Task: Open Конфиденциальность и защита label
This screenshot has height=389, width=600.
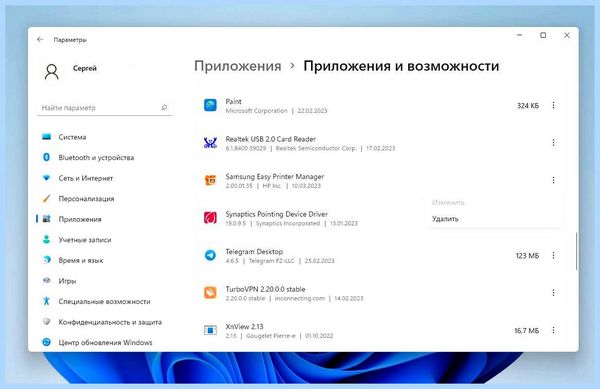Action: pyautogui.click(x=110, y=322)
